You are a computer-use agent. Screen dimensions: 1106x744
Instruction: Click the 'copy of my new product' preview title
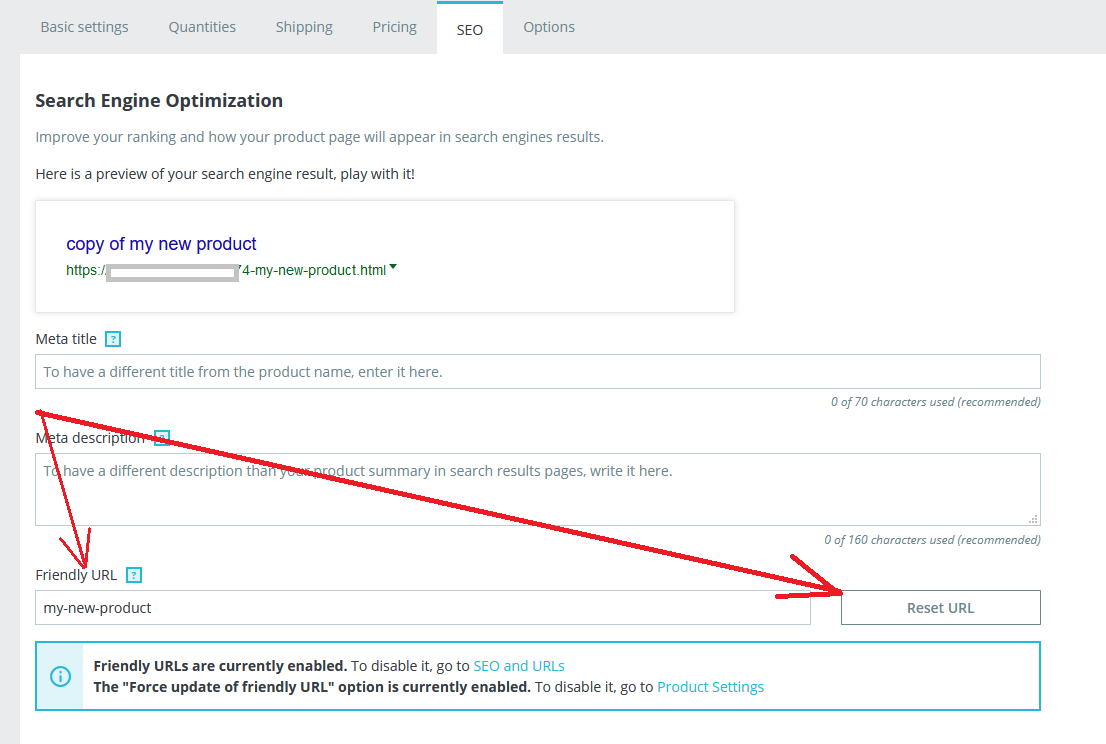tap(161, 244)
